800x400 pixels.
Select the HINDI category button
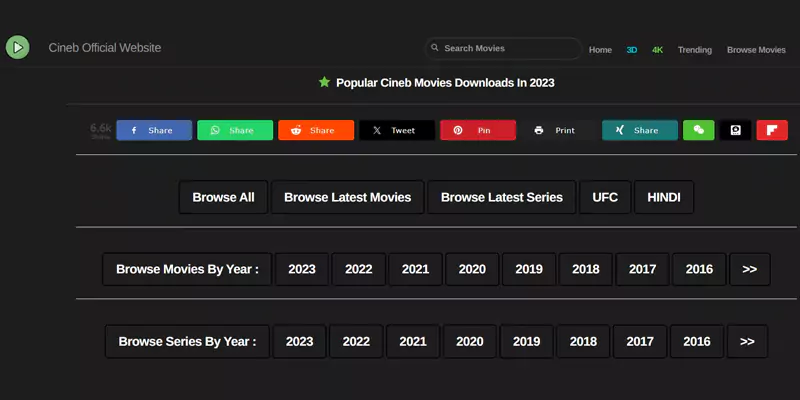(664, 197)
